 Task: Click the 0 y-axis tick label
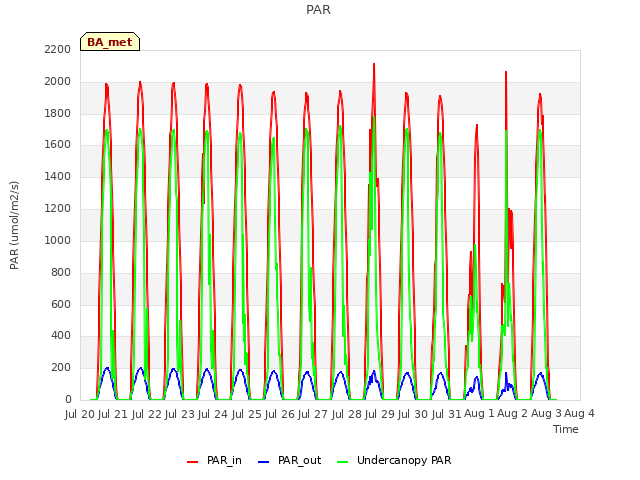(x=68, y=399)
